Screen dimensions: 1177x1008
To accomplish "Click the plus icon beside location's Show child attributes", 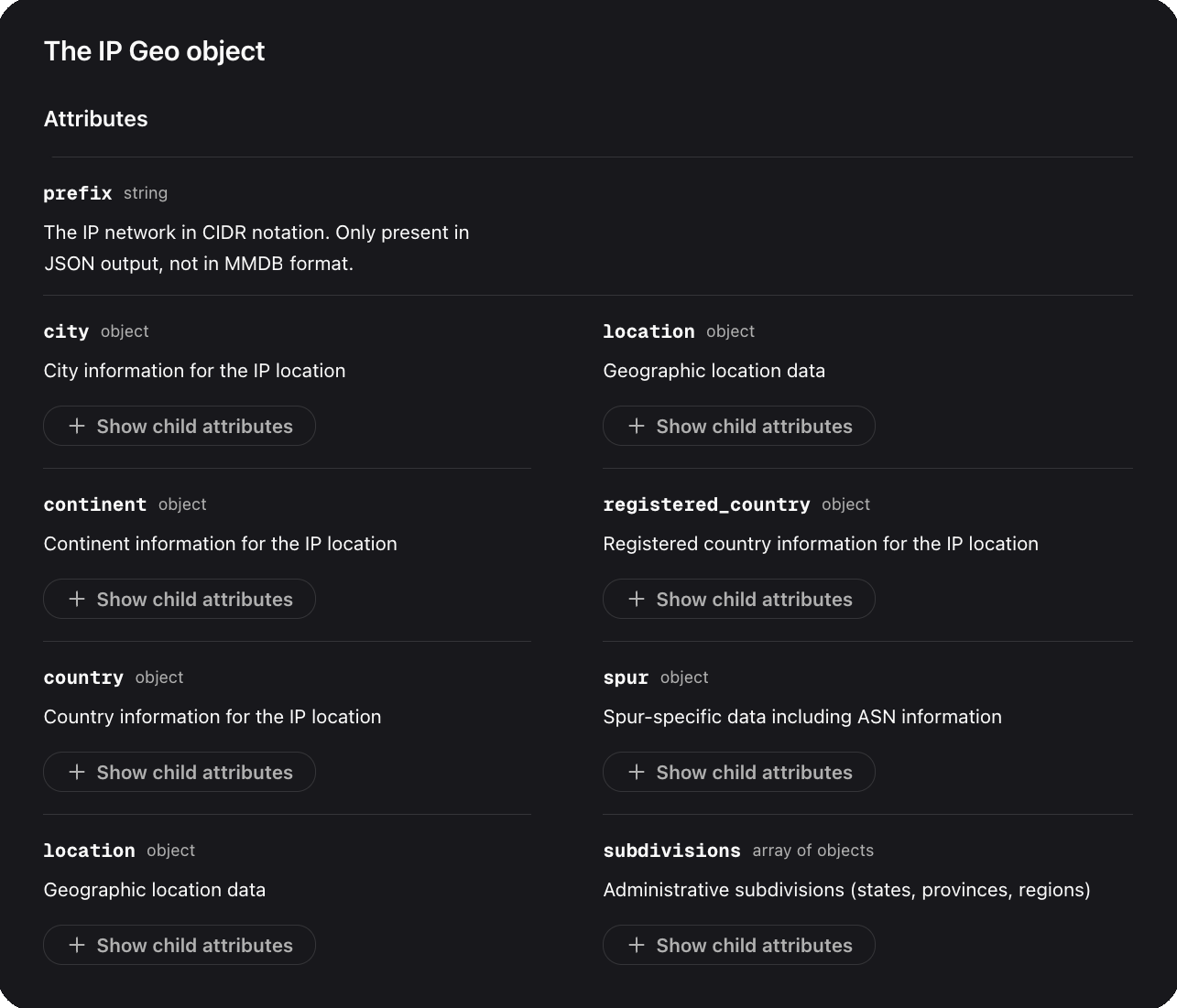I will [637, 426].
